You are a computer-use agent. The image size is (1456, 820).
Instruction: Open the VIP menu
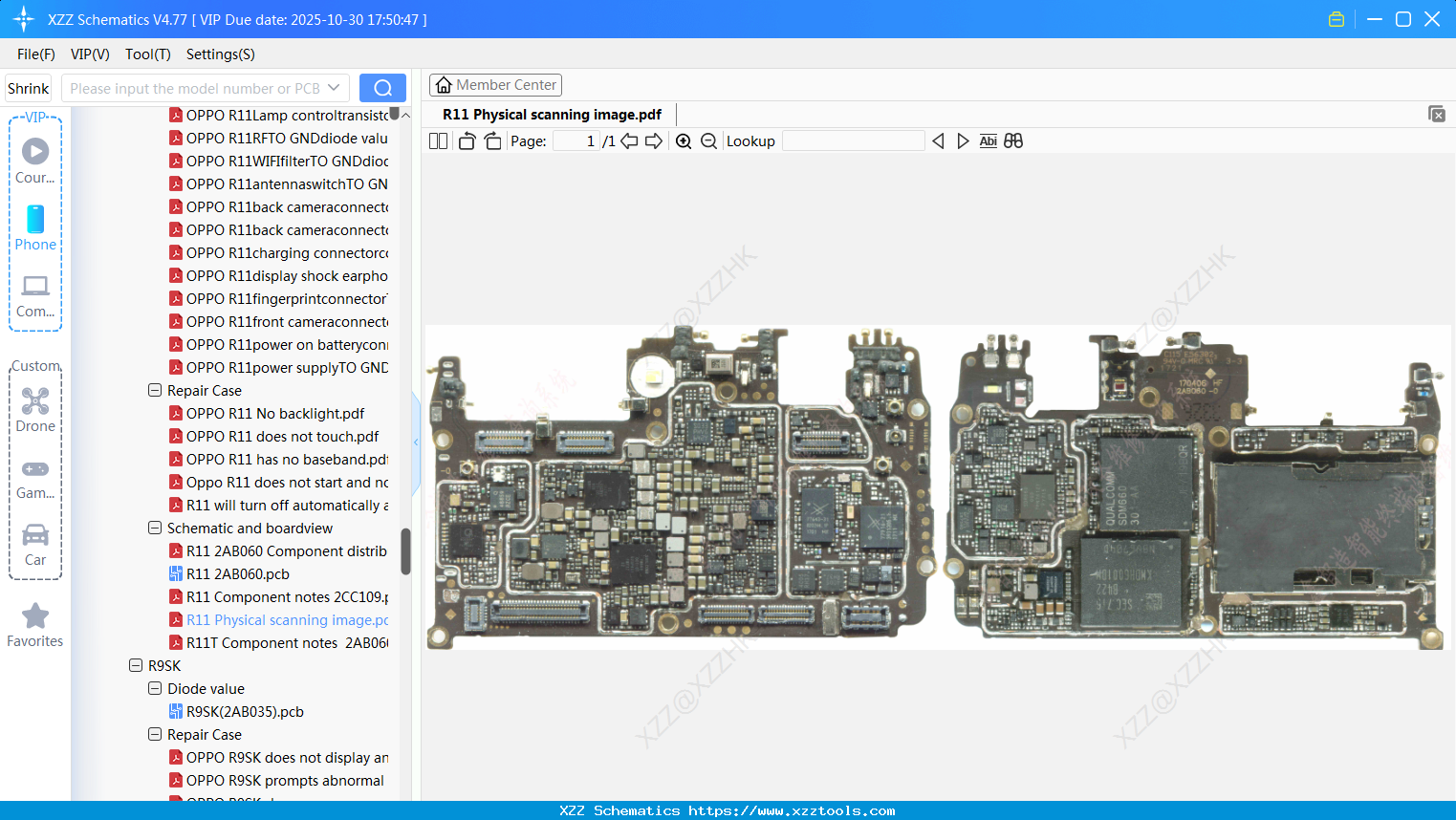tap(89, 54)
